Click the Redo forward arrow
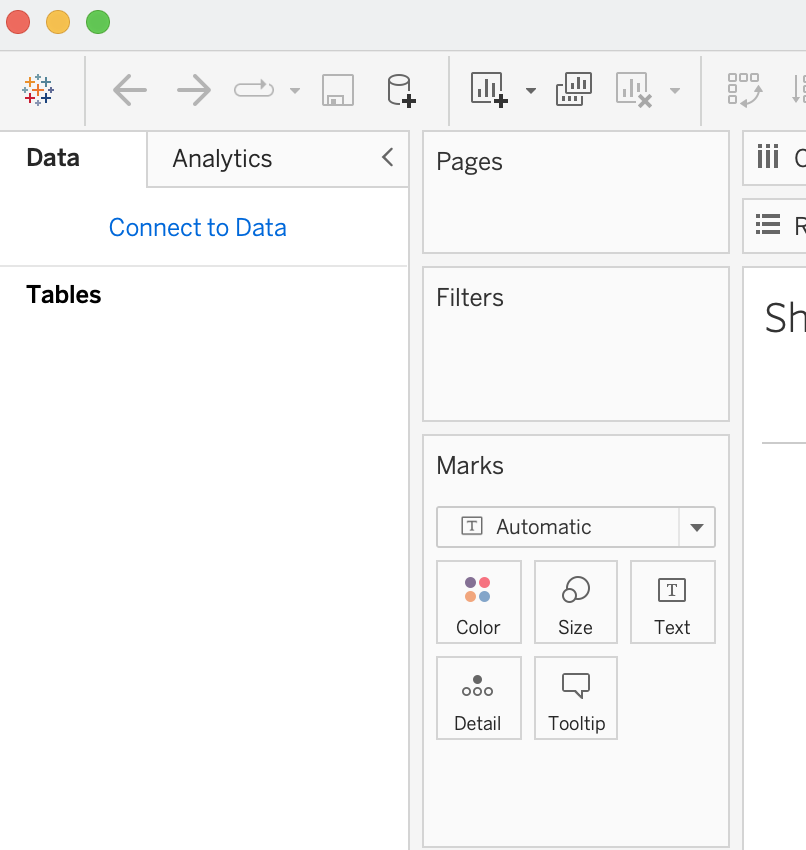 click(x=194, y=90)
